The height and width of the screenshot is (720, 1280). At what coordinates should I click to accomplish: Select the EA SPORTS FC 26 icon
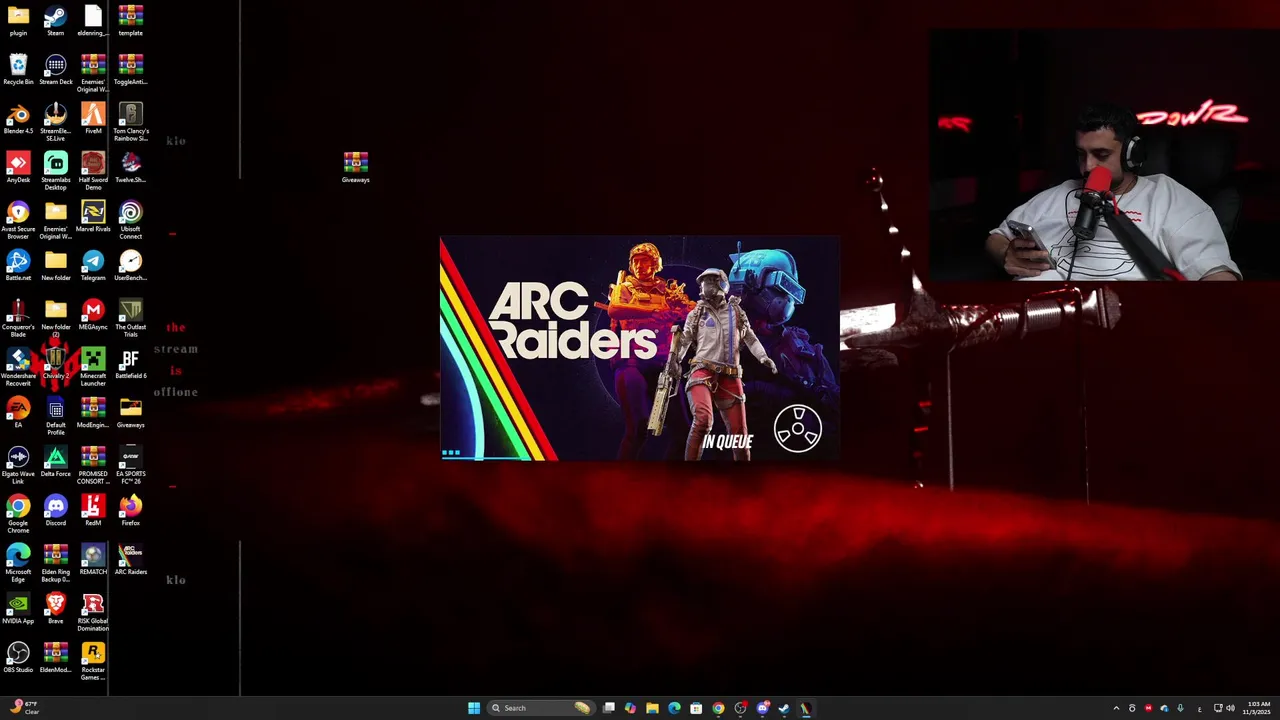pyautogui.click(x=131, y=464)
